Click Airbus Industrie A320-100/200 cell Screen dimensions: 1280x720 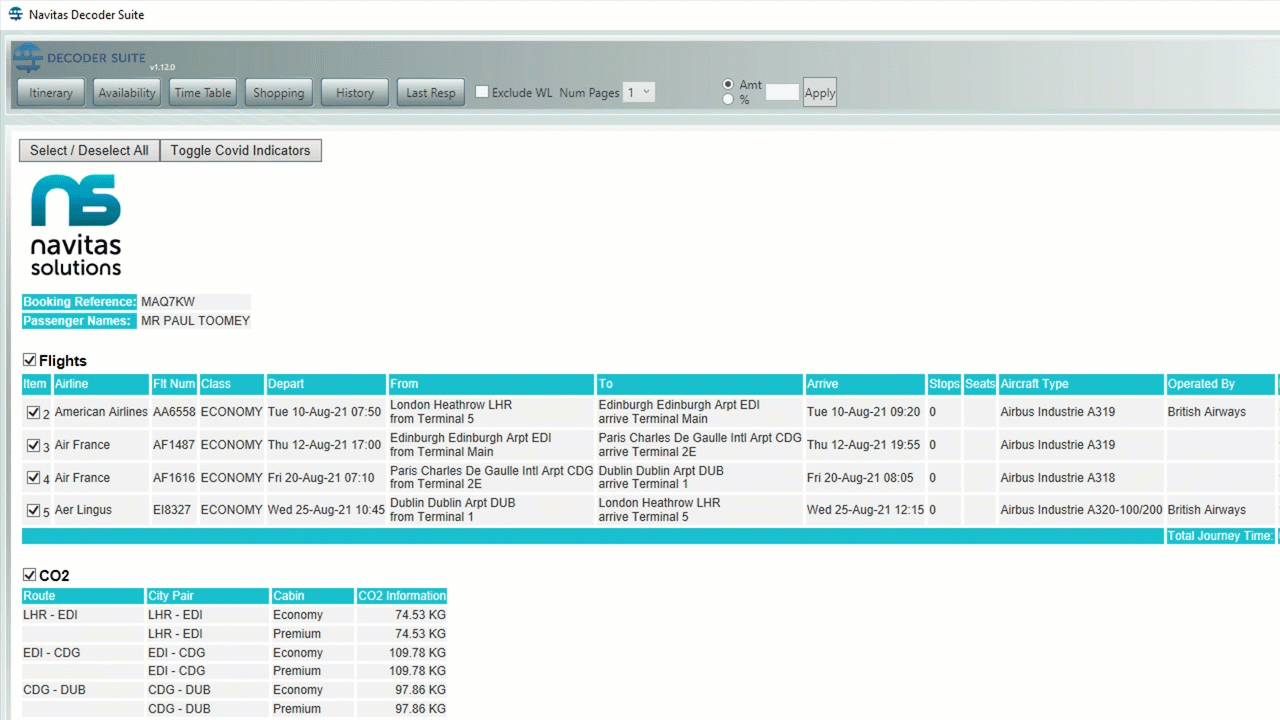coord(1081,510)
